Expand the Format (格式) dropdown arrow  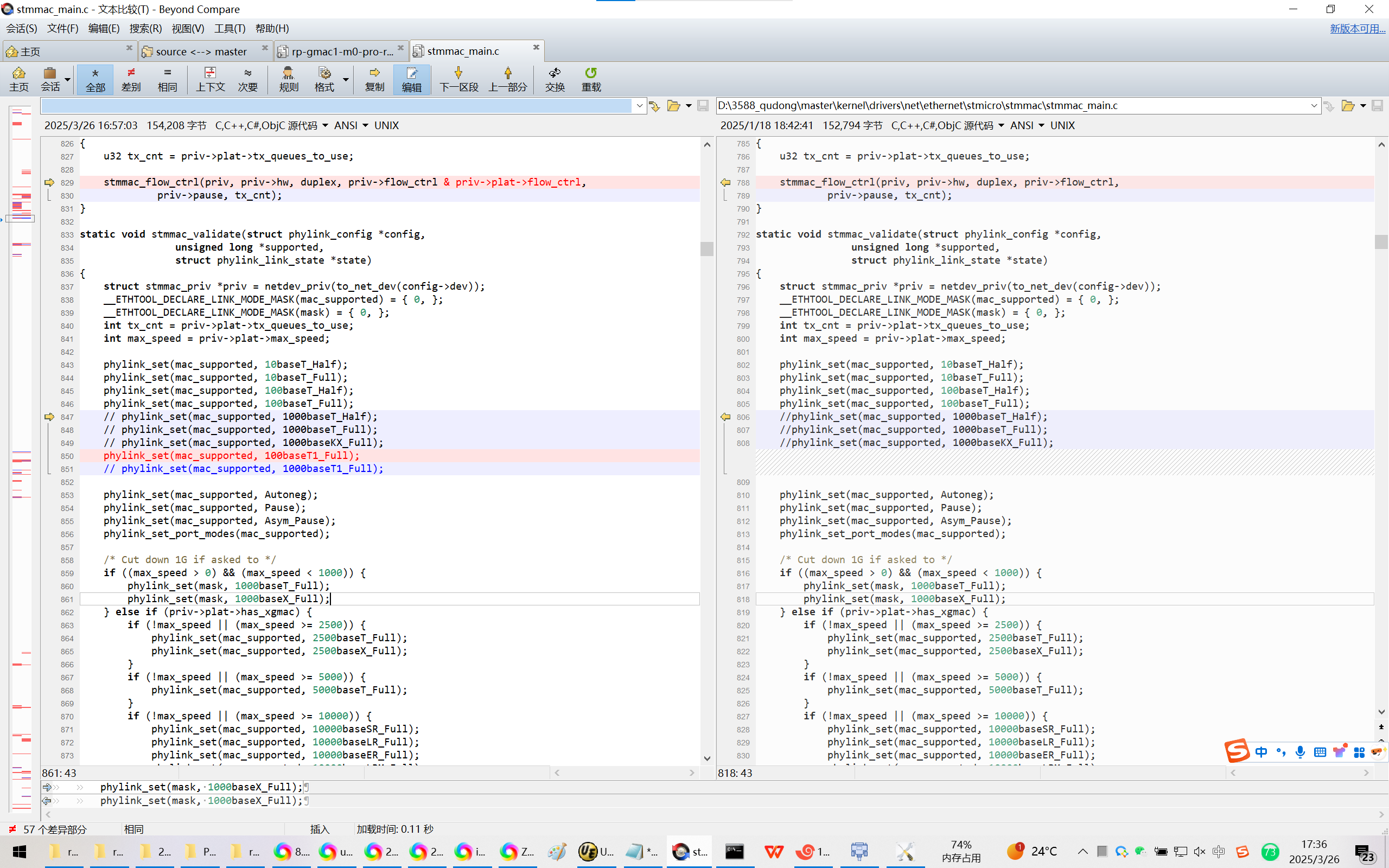(346, 79)
